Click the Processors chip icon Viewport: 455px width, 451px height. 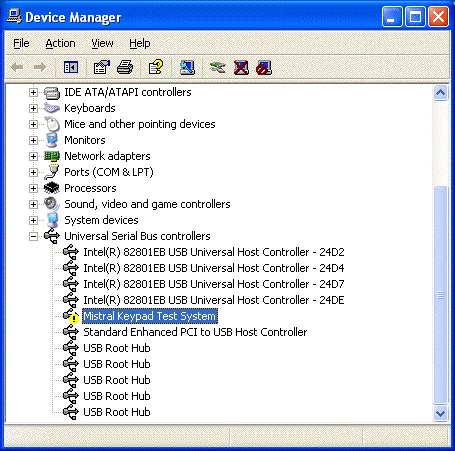(x=52, y=188)
